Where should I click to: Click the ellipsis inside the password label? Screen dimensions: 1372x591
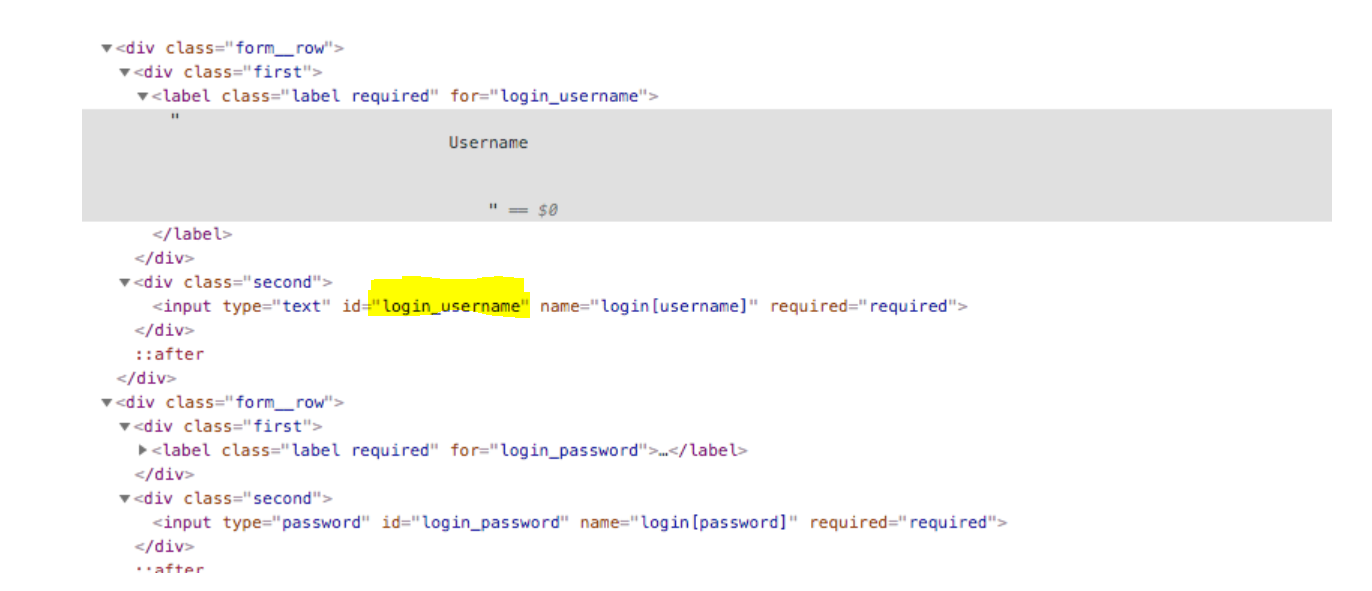(663, 450)
